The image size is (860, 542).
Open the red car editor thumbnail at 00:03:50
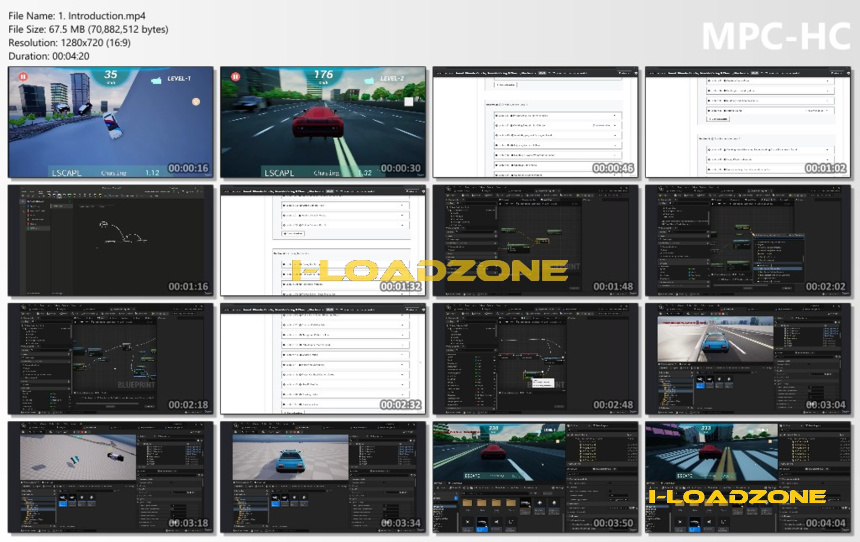535,477
